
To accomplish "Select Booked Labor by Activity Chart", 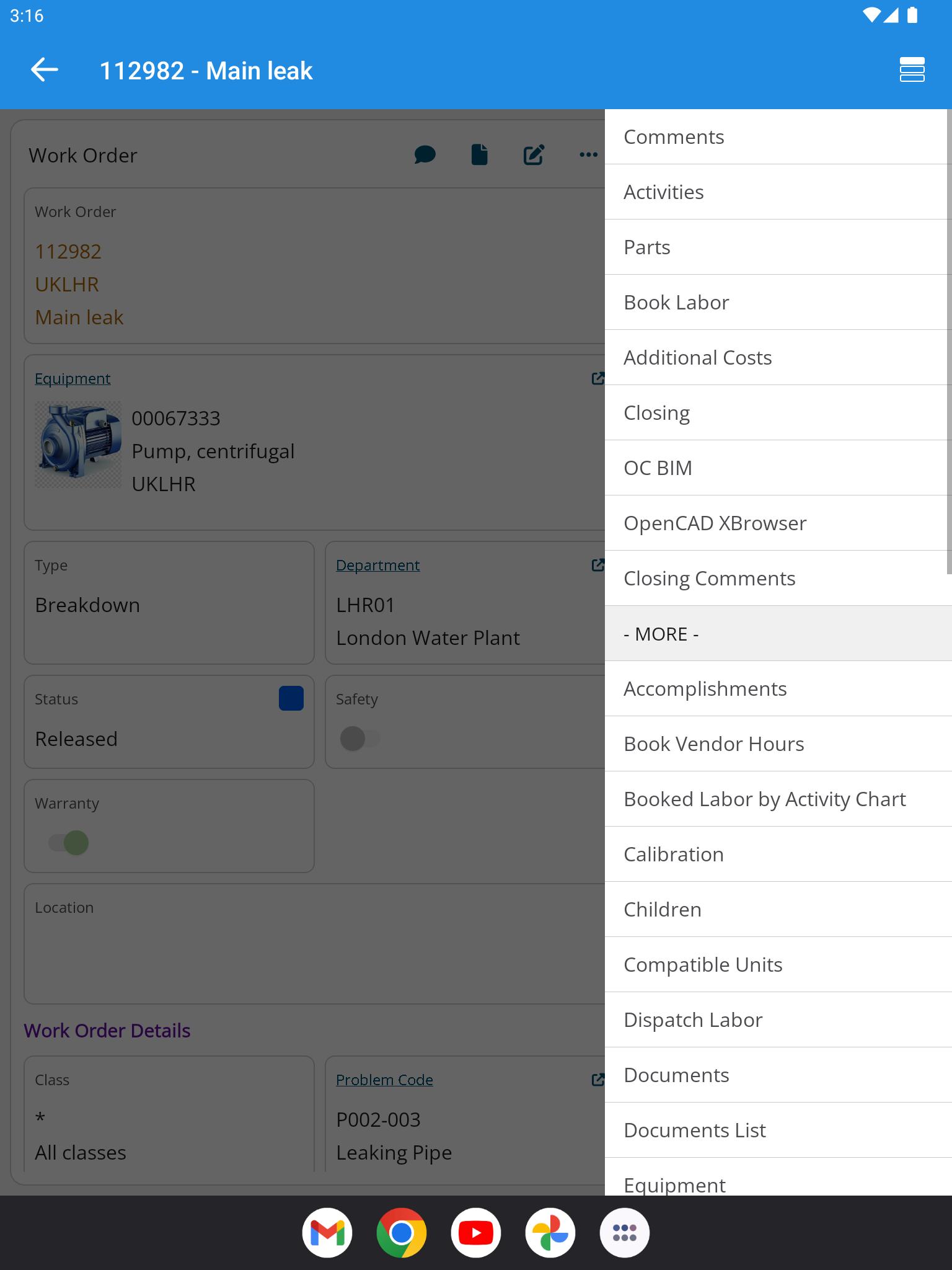I will (x=778, y=799).
